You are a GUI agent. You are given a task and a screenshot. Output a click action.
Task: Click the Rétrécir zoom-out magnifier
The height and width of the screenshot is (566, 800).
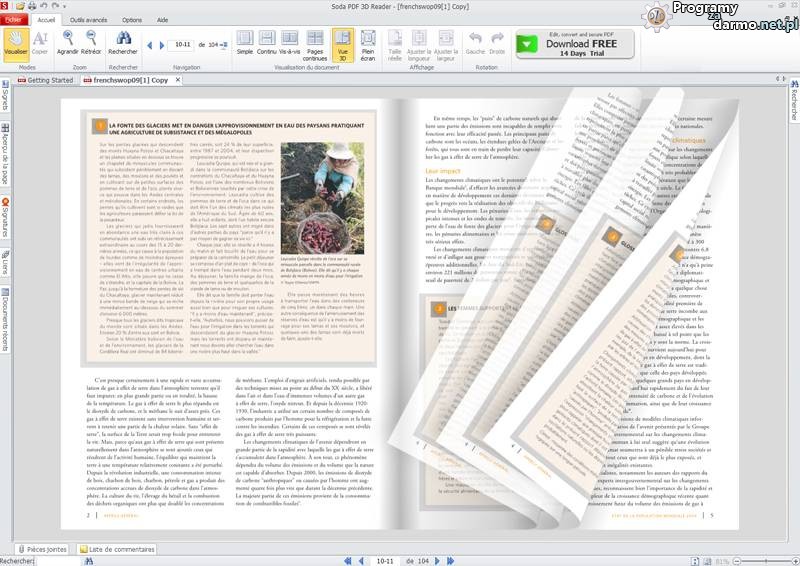tap(91, 43)
